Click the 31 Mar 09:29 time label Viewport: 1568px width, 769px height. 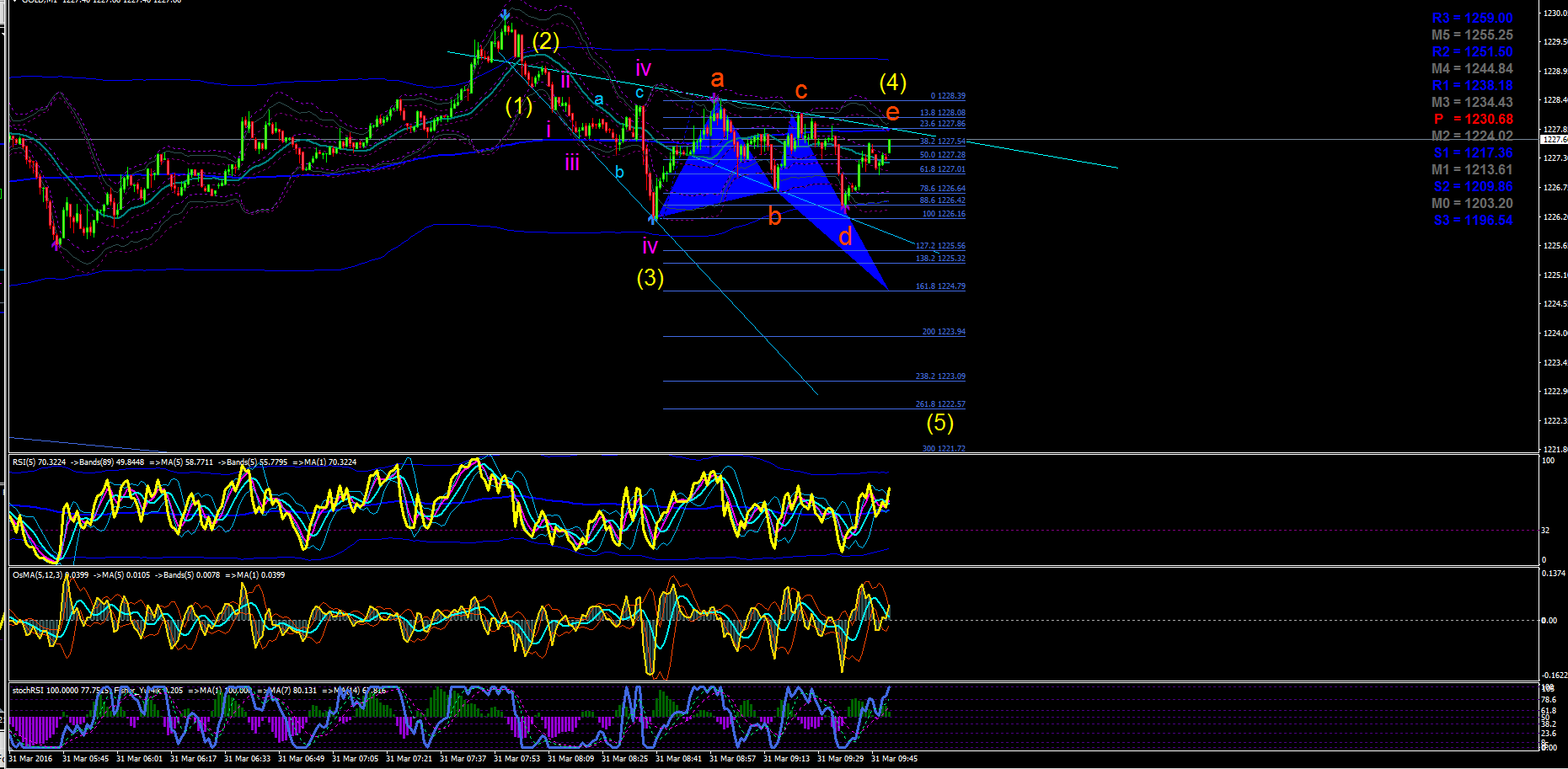tap(840, 759)
